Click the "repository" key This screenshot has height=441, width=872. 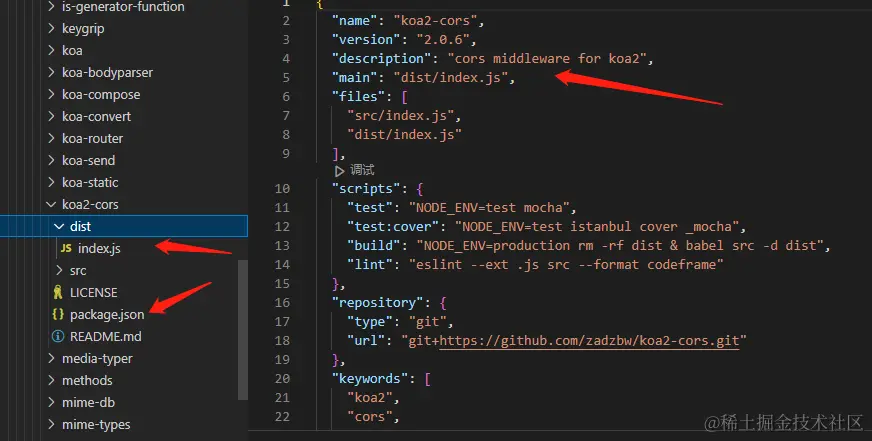[x=378, y=303]
